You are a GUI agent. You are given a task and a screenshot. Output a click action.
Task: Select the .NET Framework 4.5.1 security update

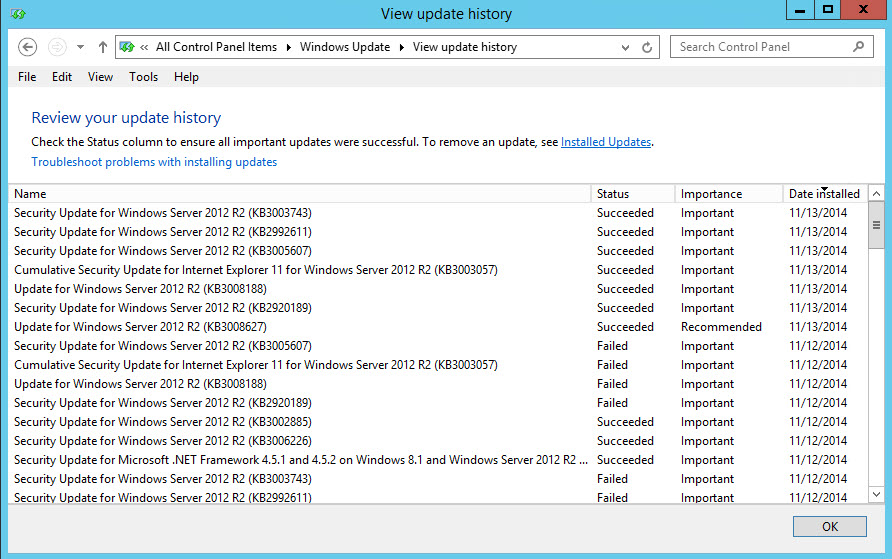click(x=438, y=459)
